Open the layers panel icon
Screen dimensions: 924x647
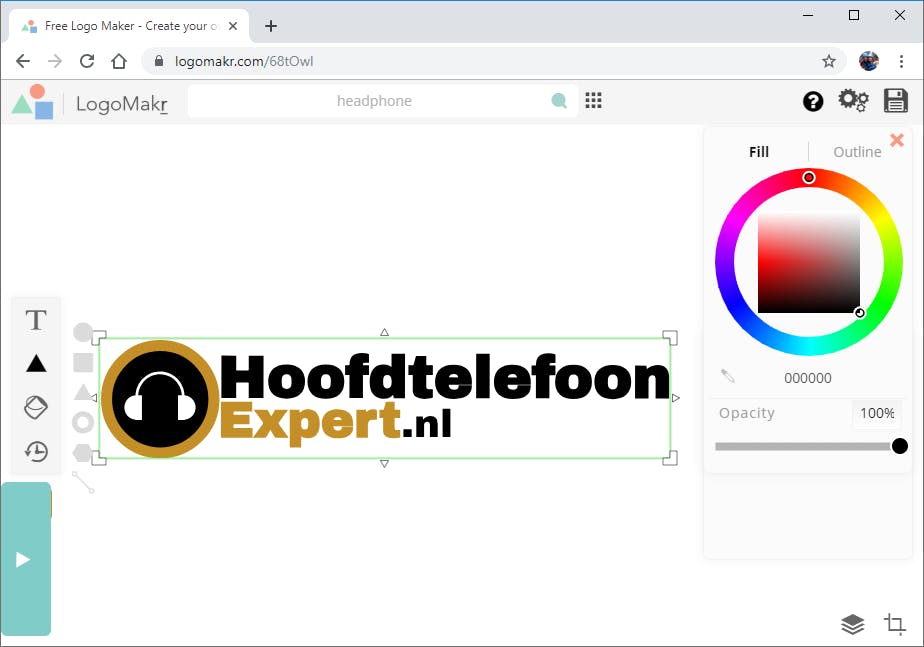(x=852, y=624)
